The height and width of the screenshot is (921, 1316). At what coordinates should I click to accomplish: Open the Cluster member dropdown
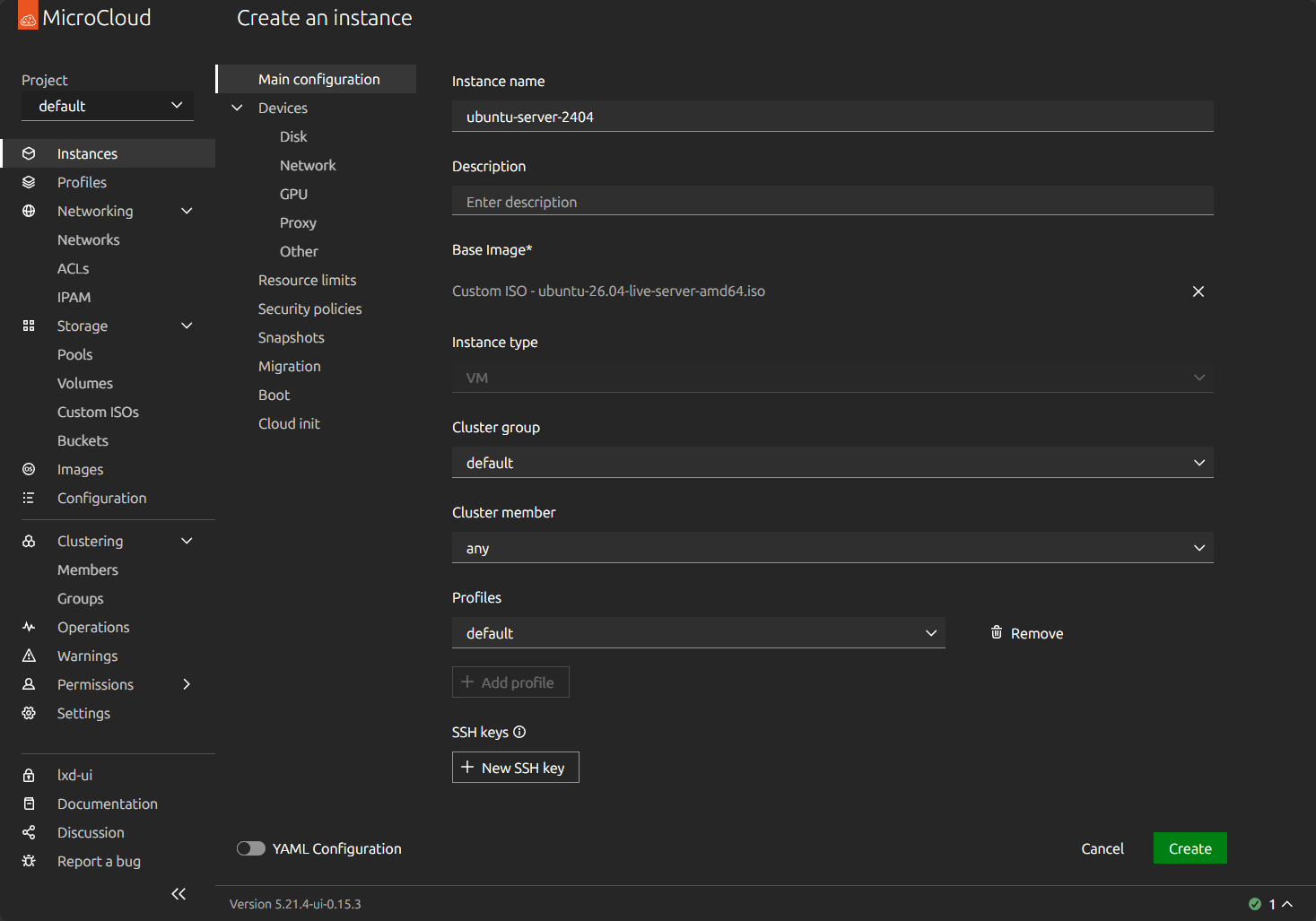832,548
